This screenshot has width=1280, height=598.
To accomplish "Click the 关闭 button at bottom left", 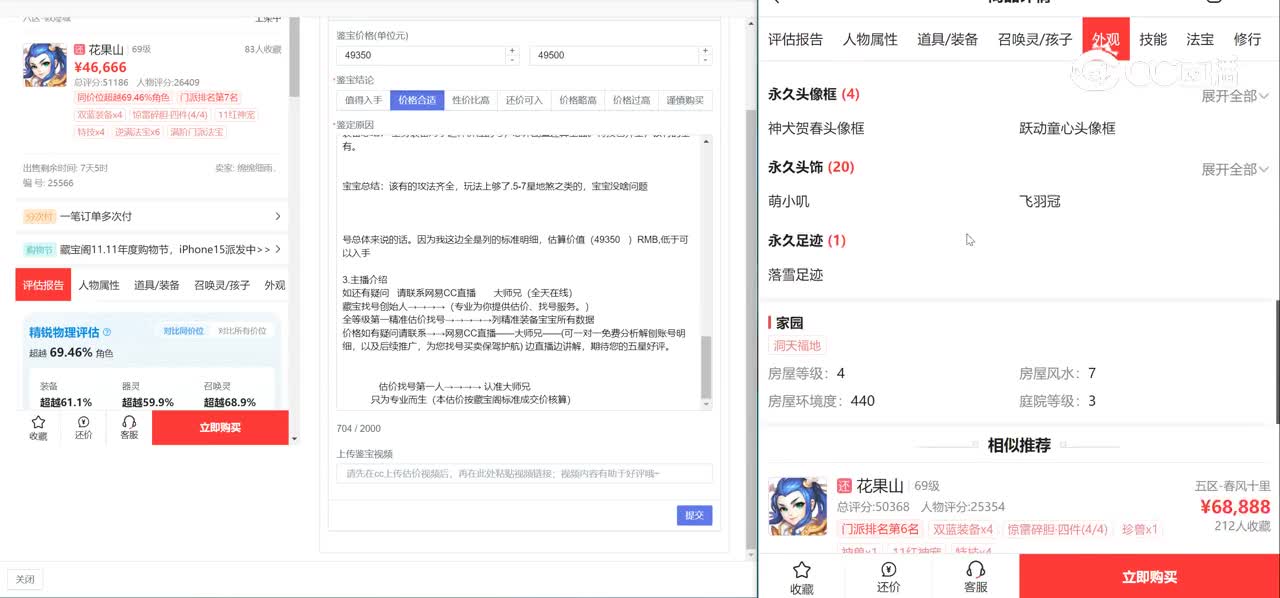I will (x=25, y=579).
